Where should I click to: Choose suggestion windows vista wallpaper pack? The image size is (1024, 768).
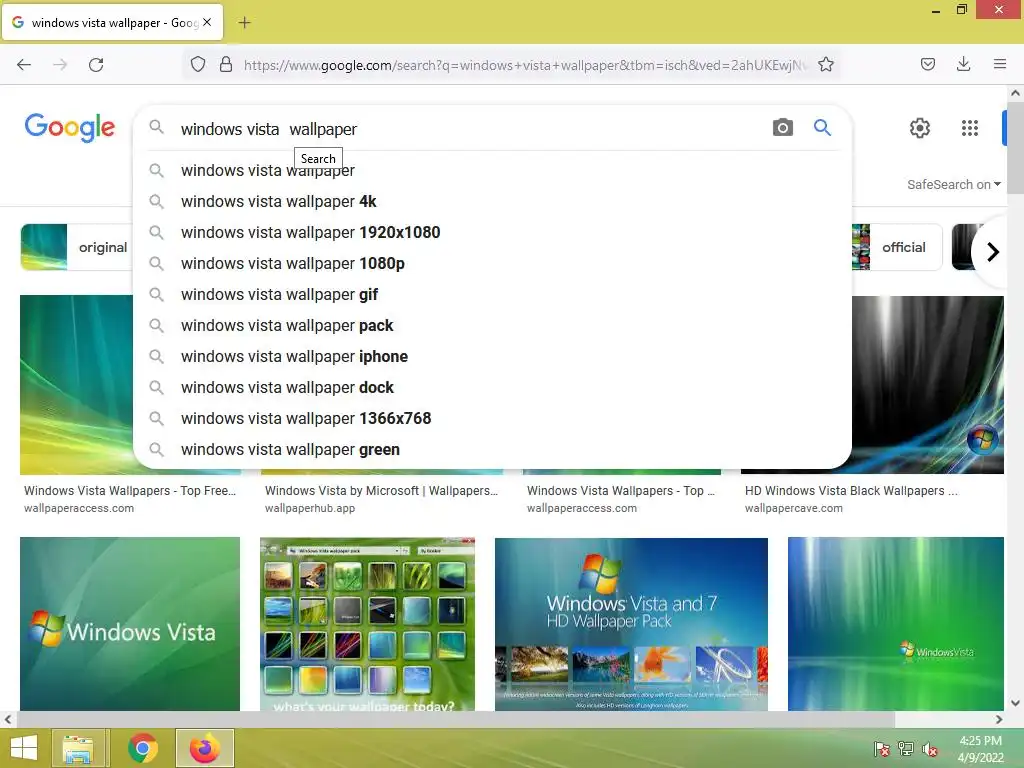pos(493,325)
